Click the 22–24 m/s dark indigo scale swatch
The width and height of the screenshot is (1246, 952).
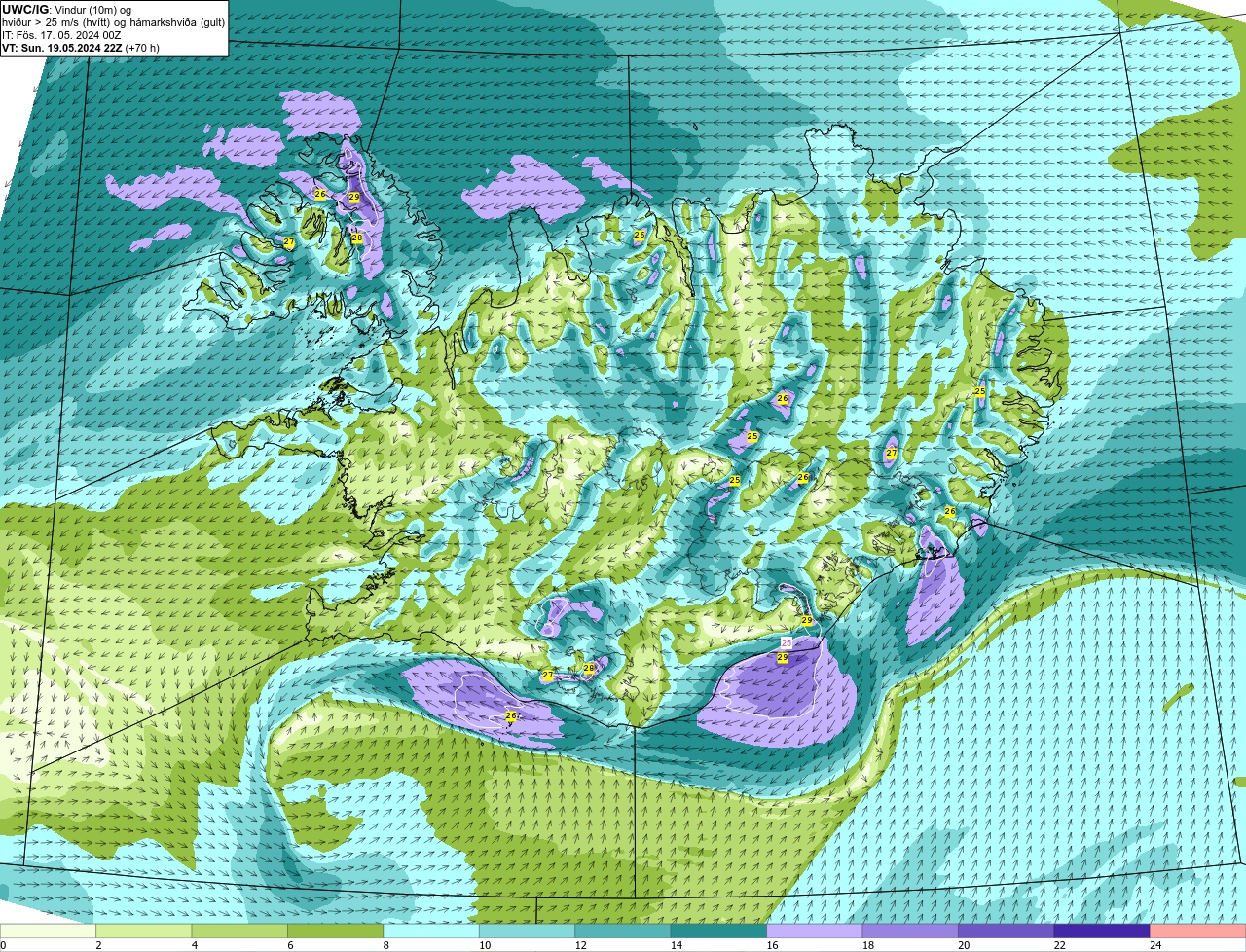[x=1102, y=932]
